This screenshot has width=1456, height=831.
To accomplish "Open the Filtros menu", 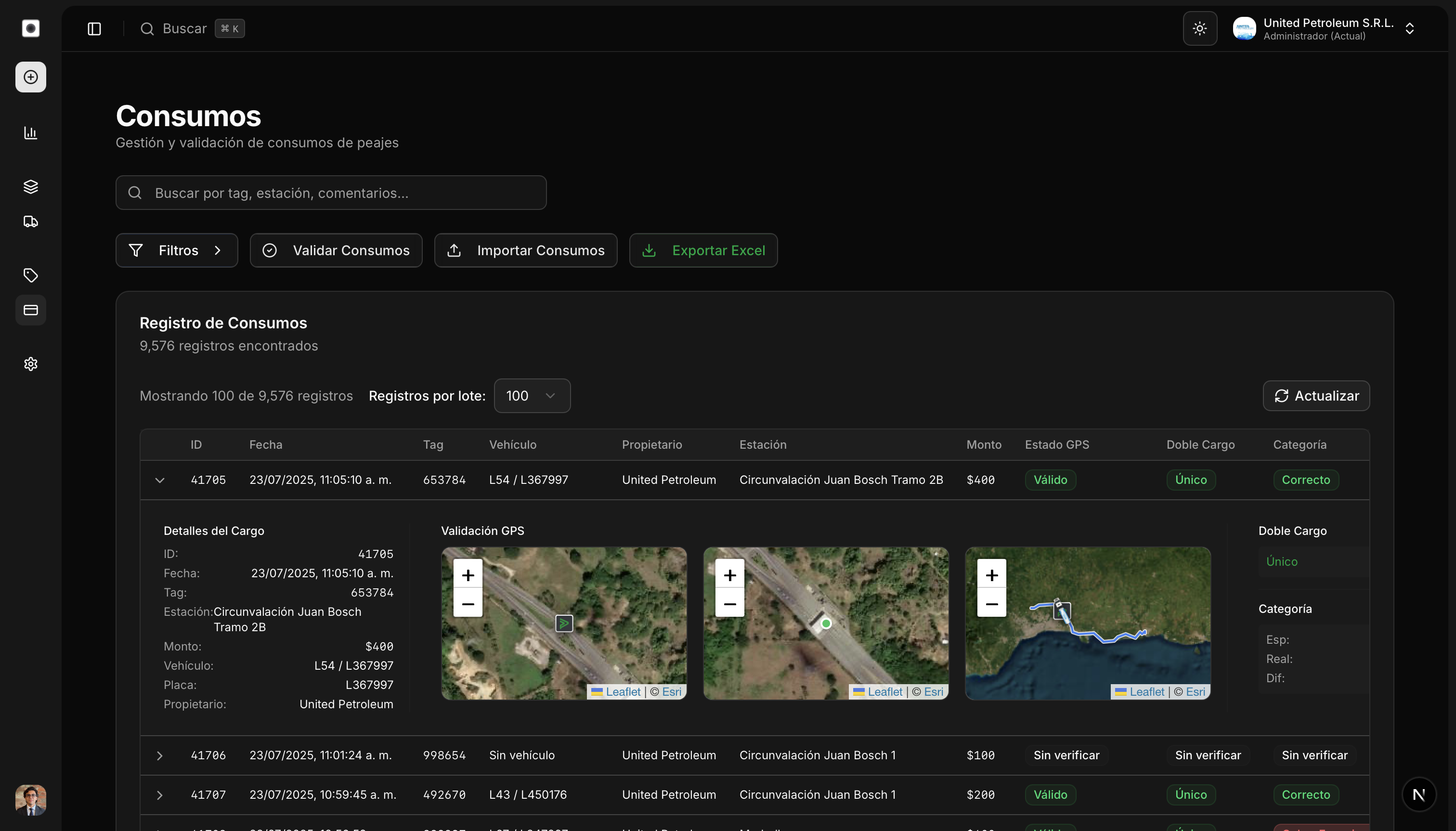I will click(176, 250).
